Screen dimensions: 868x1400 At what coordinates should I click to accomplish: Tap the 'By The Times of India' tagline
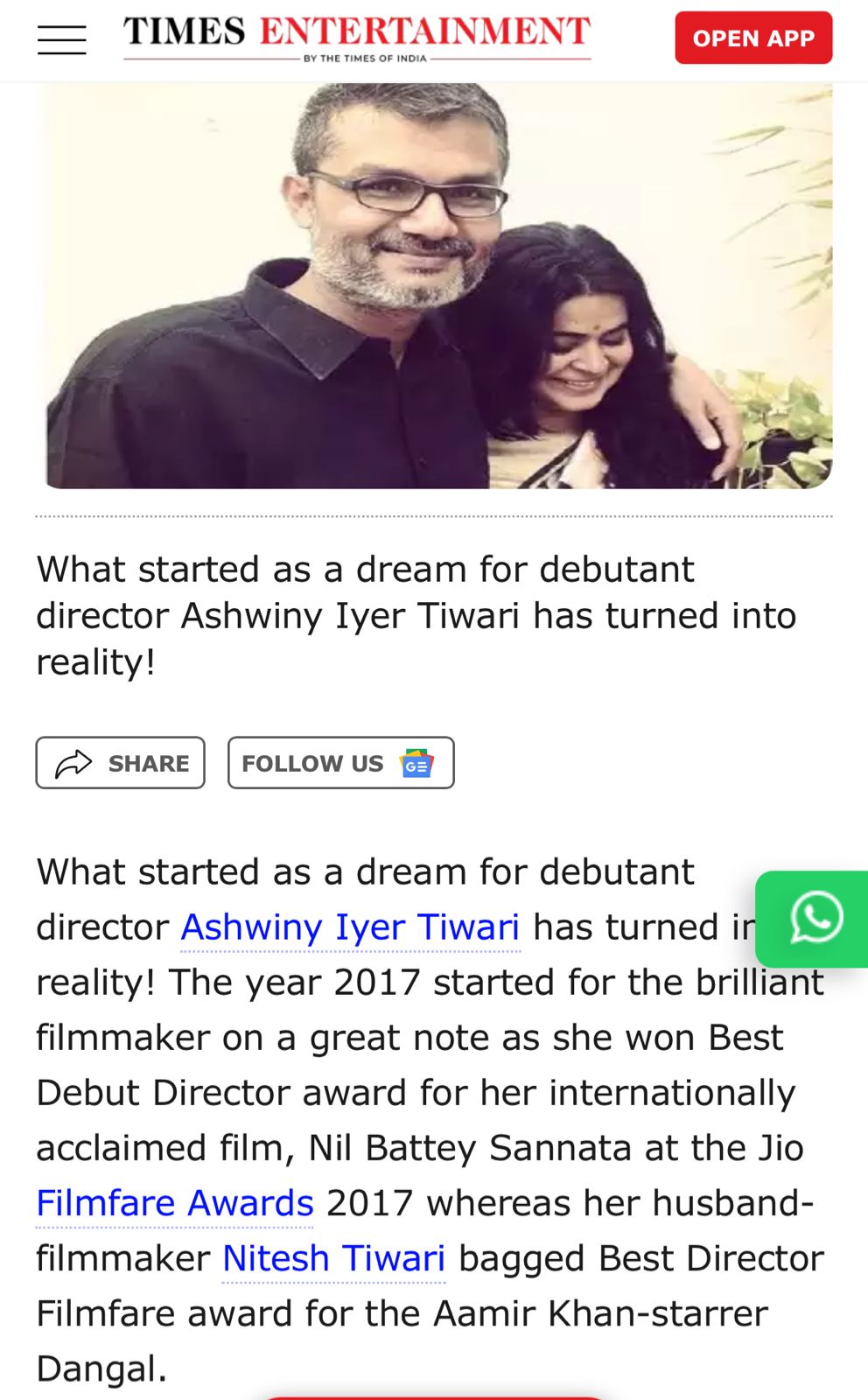(365, 59)
